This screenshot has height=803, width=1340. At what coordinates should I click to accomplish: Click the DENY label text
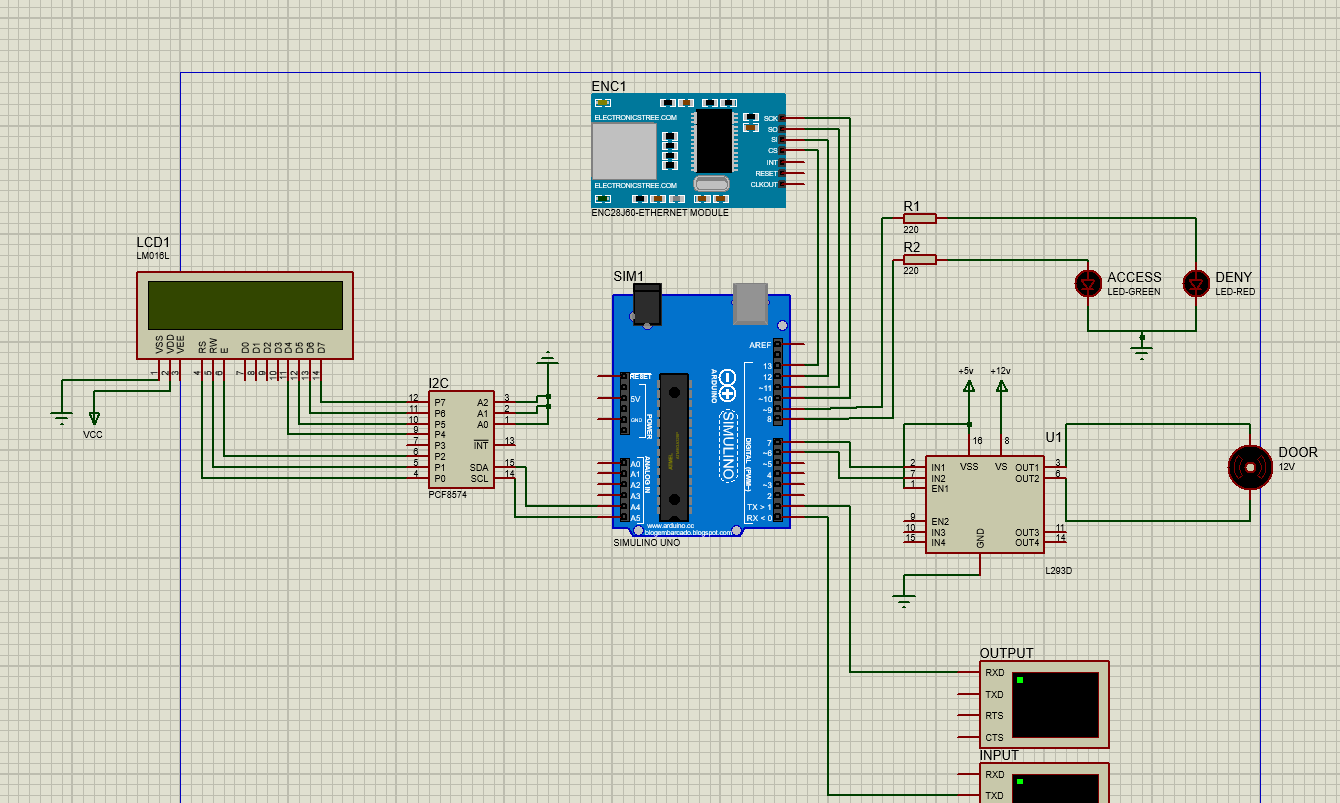tap(1233, 277)
